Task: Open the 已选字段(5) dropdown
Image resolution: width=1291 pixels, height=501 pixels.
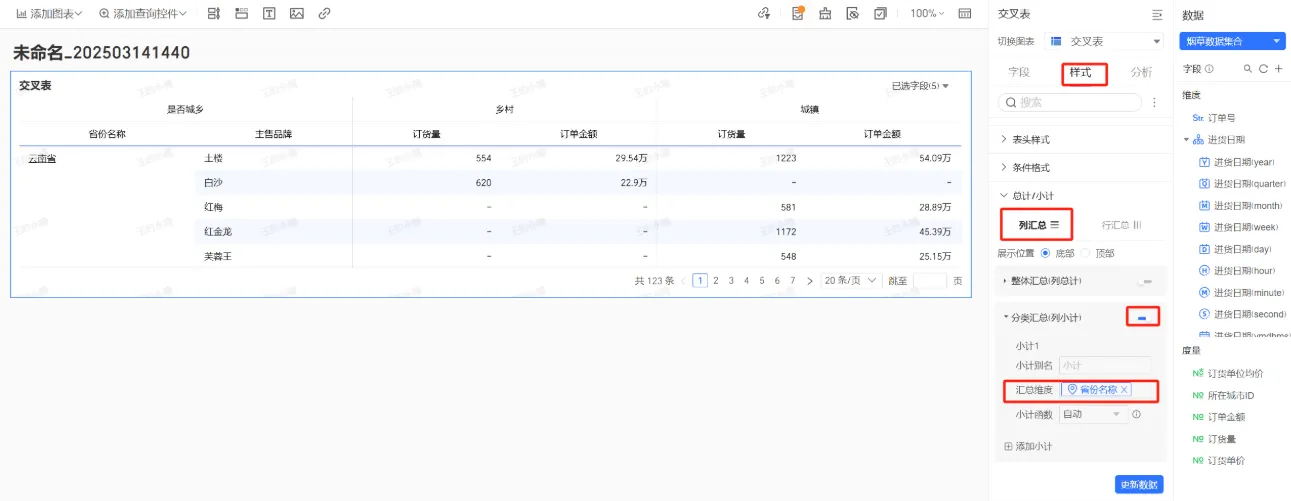Action: [920, 86]
